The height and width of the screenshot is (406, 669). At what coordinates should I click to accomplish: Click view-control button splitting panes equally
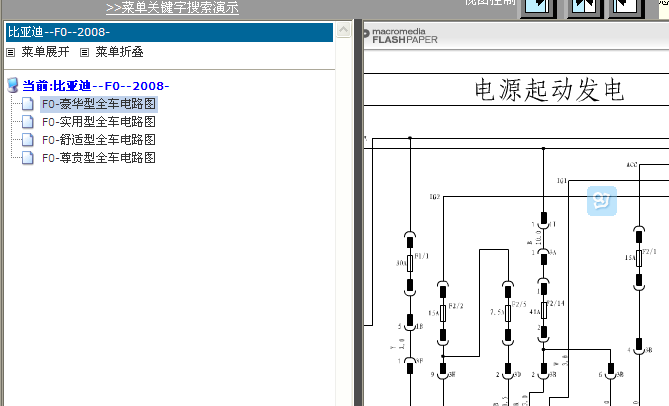pos(585,8)
